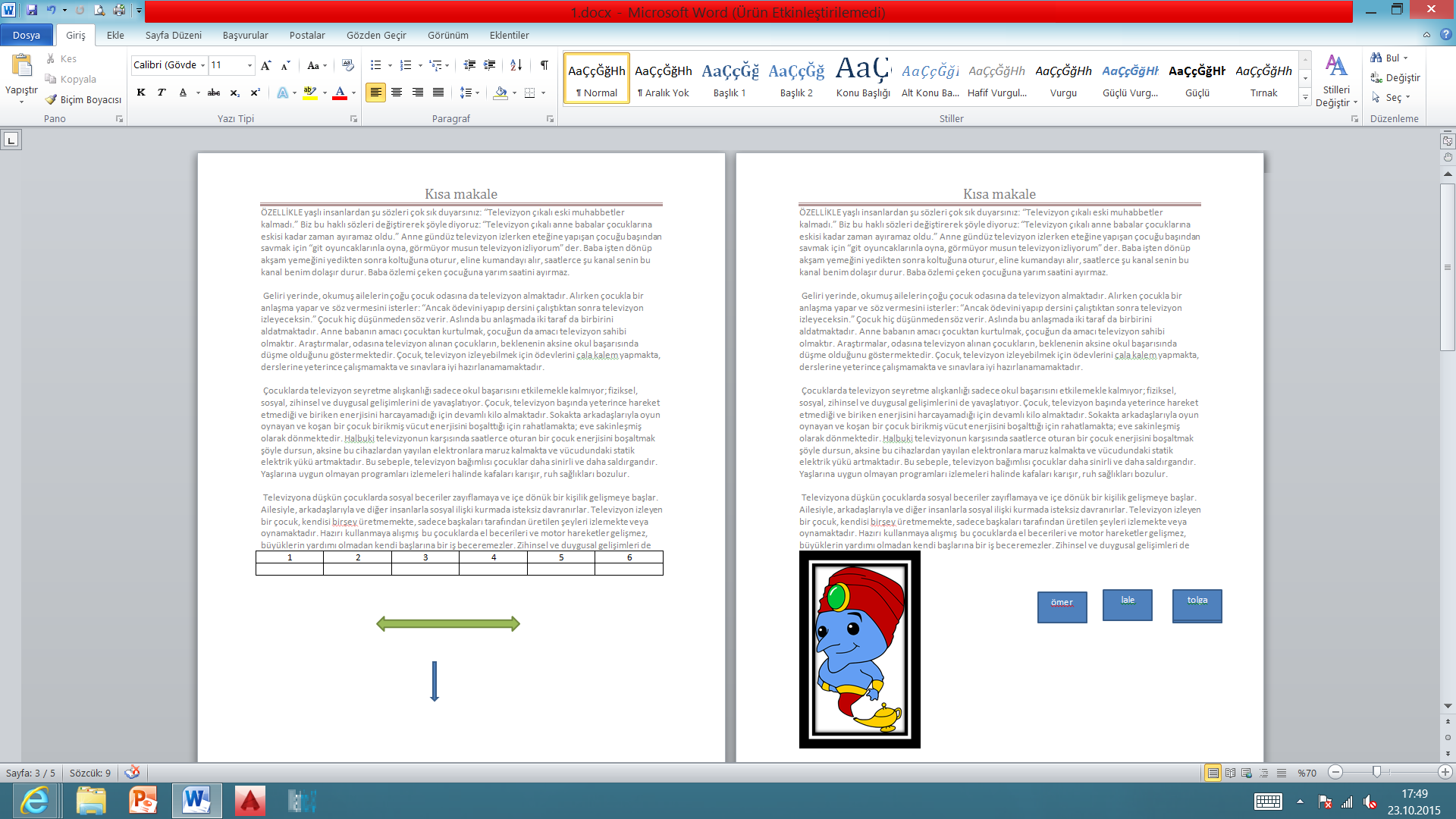This screenshot has height=819, width=1456.
Task: Select the genie picture in the document
Action: pyautogui.click(x=860, y=649)
